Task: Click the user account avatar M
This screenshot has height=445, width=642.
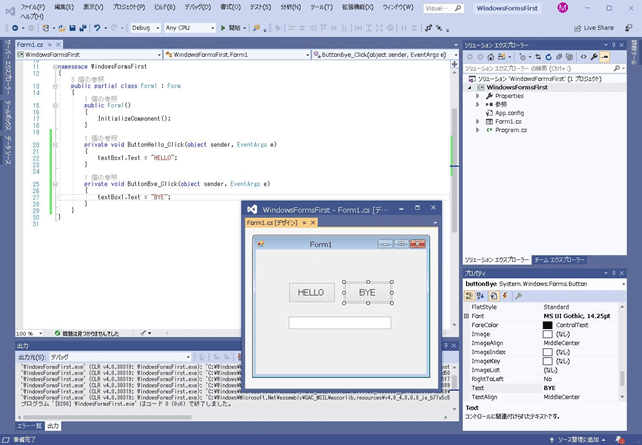Action: (563, 8)
